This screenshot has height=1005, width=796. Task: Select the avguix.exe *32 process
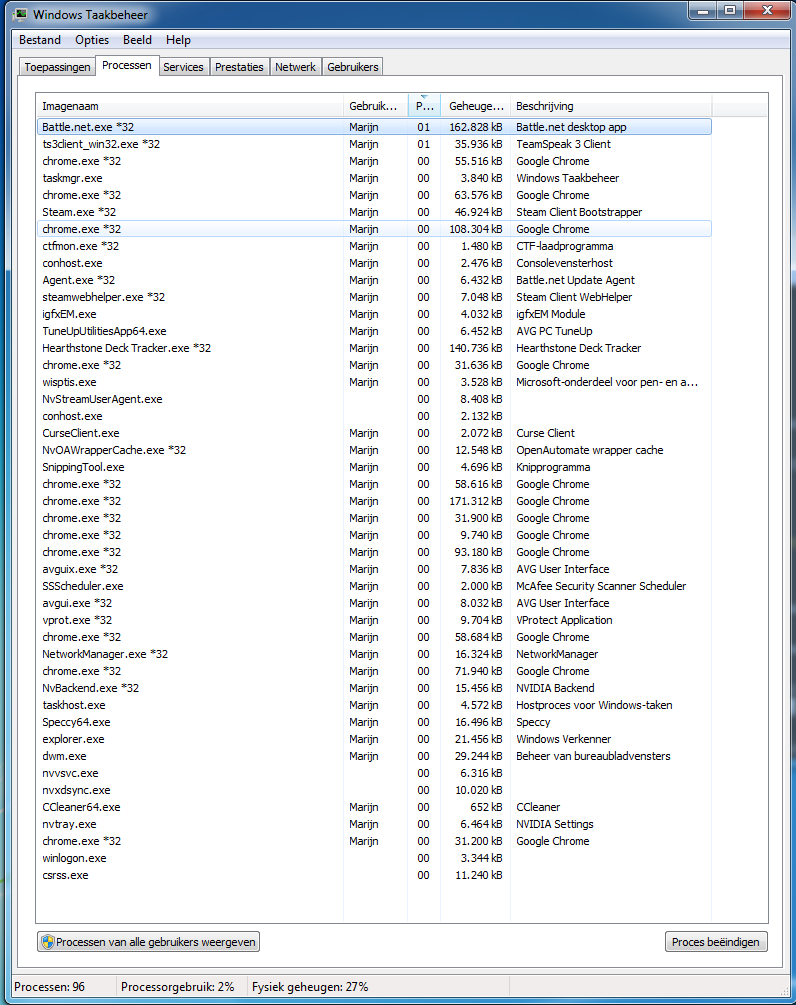[374, 569]
